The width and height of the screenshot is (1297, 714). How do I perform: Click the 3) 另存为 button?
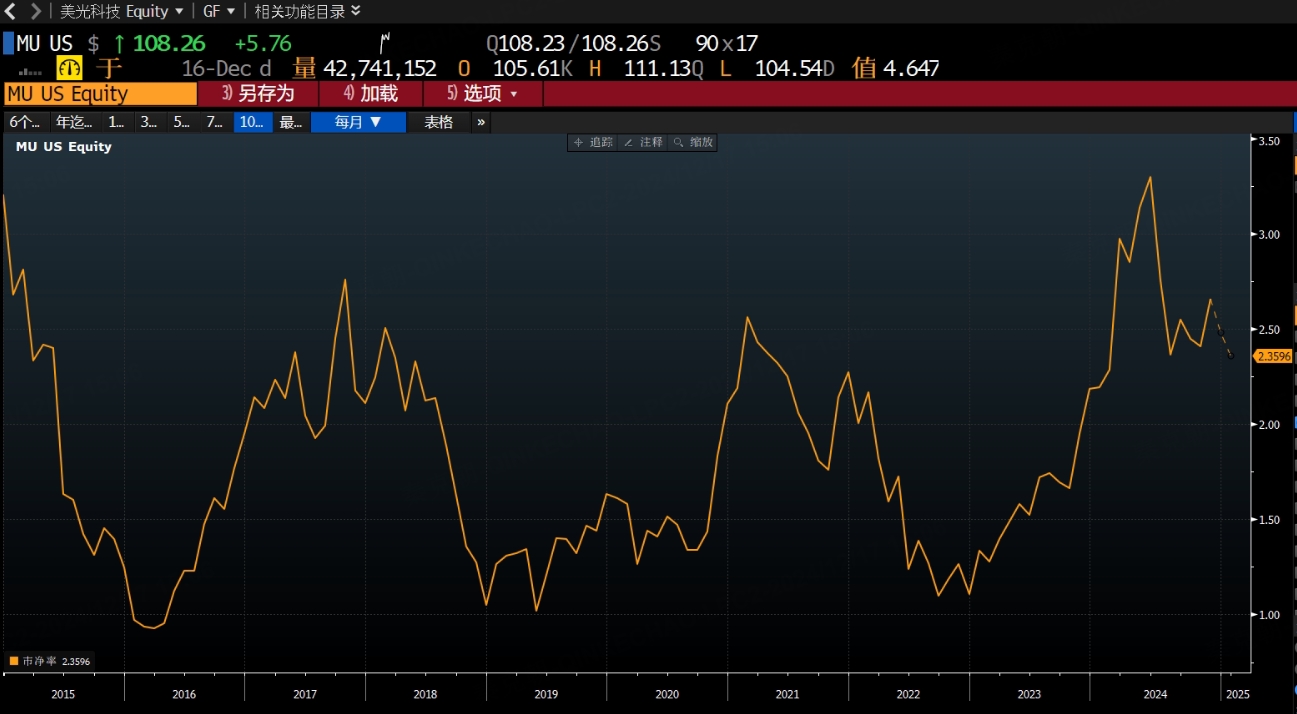click(258, 94)
